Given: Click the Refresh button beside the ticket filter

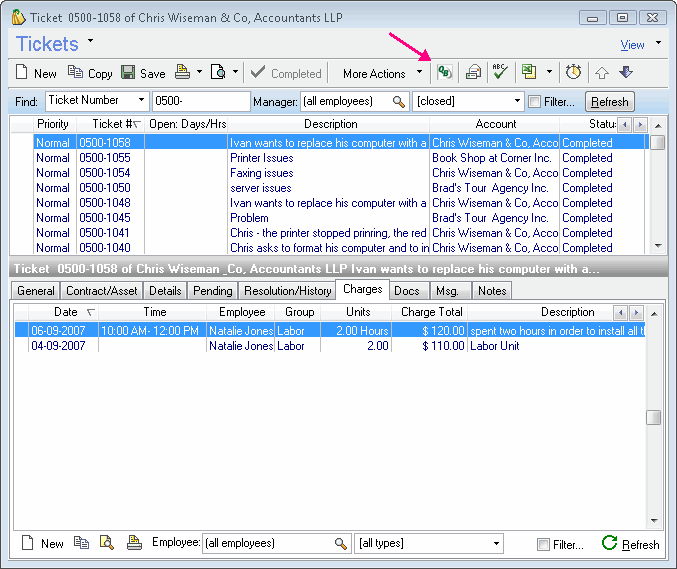Looking at the screenshot, I should pyautogui.click(x=609, y=102).
